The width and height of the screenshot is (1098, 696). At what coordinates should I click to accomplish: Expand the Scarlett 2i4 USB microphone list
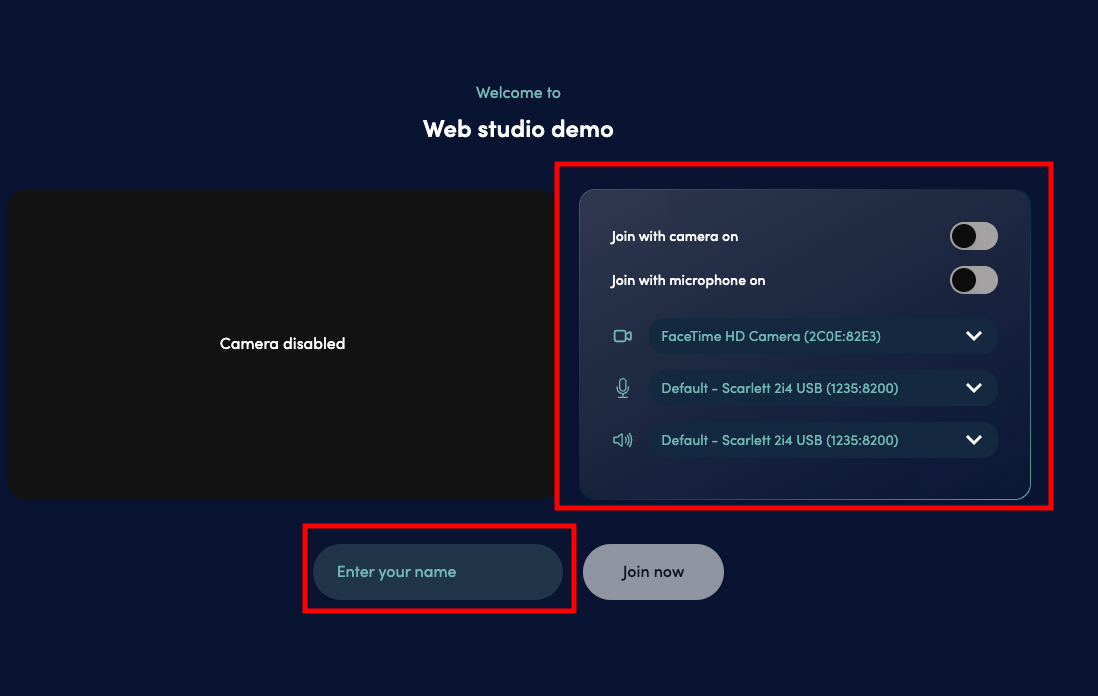pos(973,388)
